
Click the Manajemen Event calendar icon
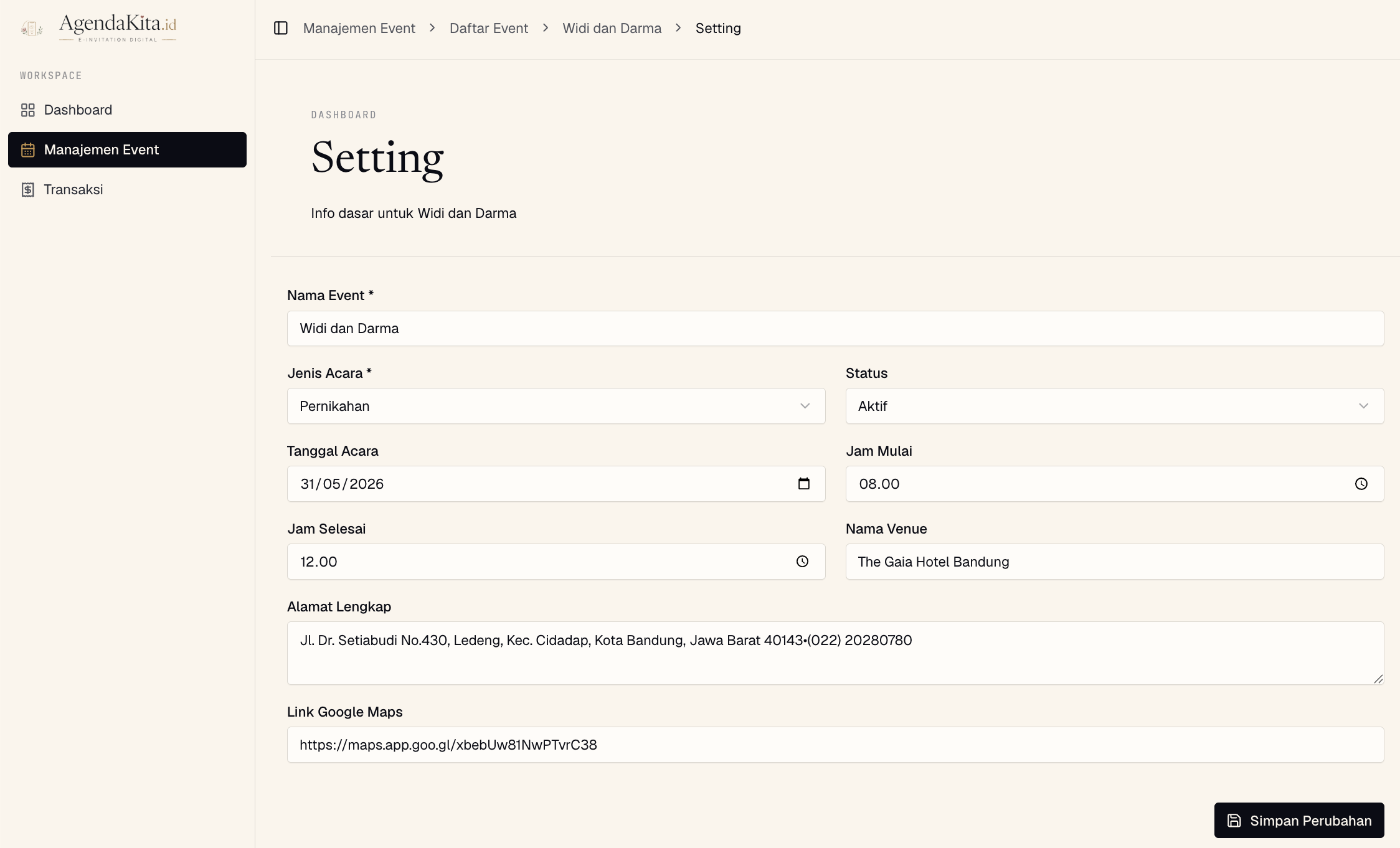[x=27, y=150]
